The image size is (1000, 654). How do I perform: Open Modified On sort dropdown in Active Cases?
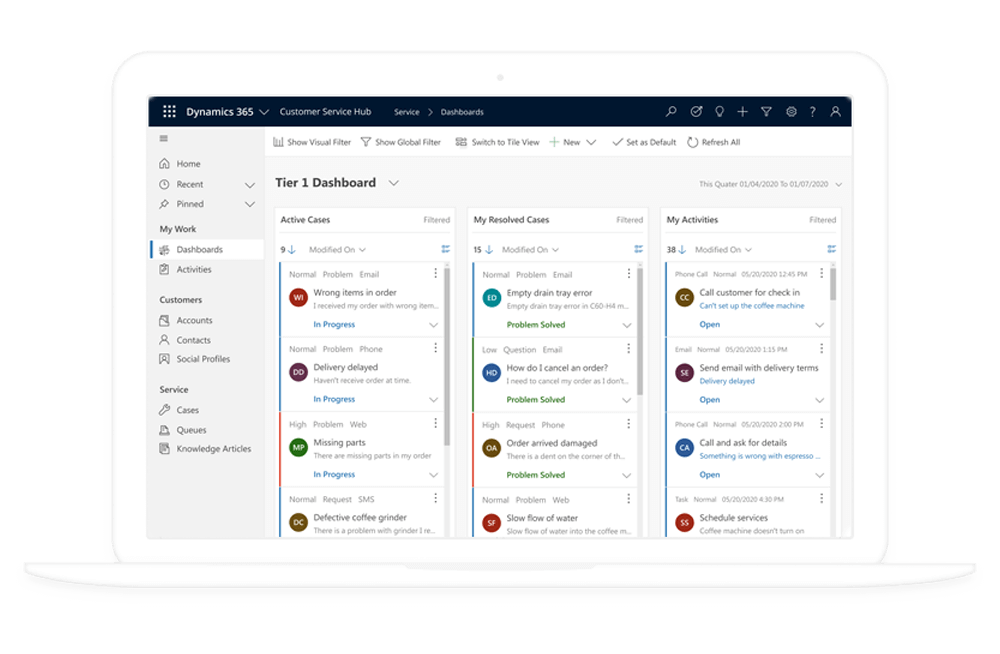coord(337,249)
